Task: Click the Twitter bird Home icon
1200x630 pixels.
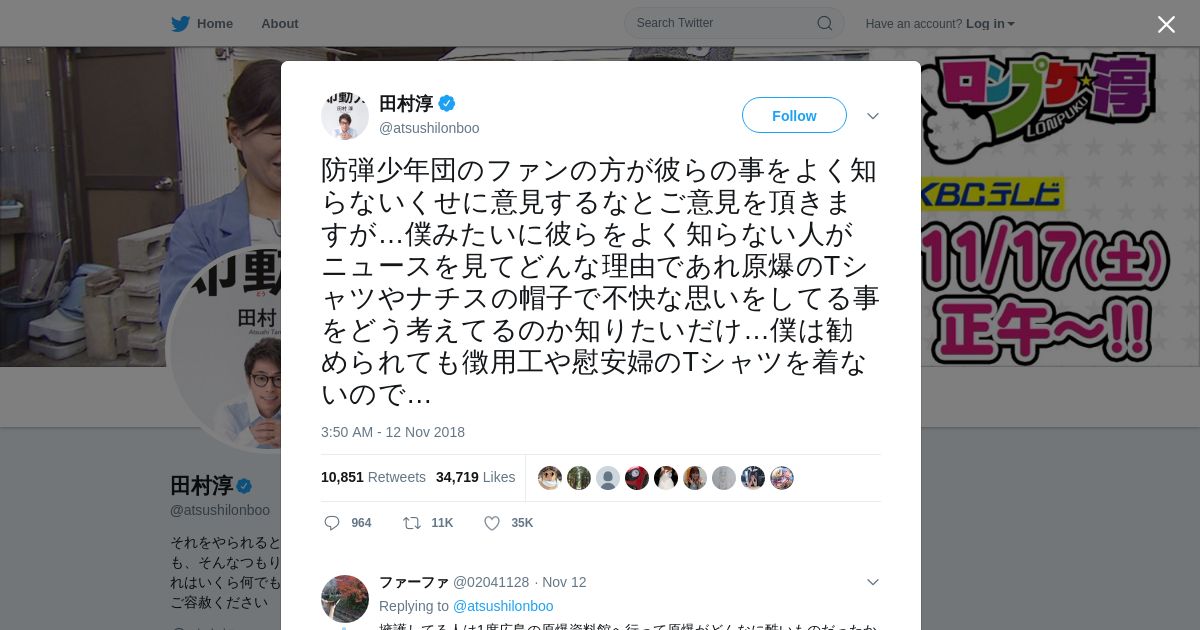Action: click(180, 24)
